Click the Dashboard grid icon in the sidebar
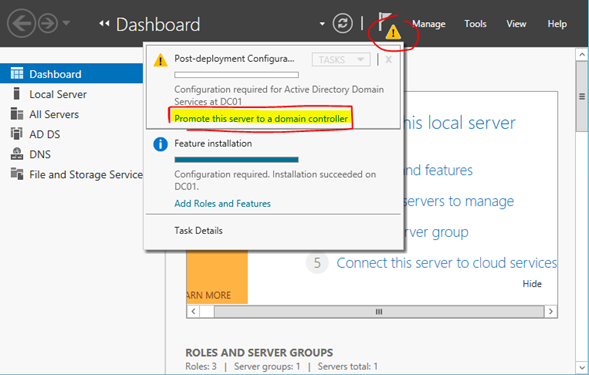The image size is (589, 375). (x=17, y=73)
